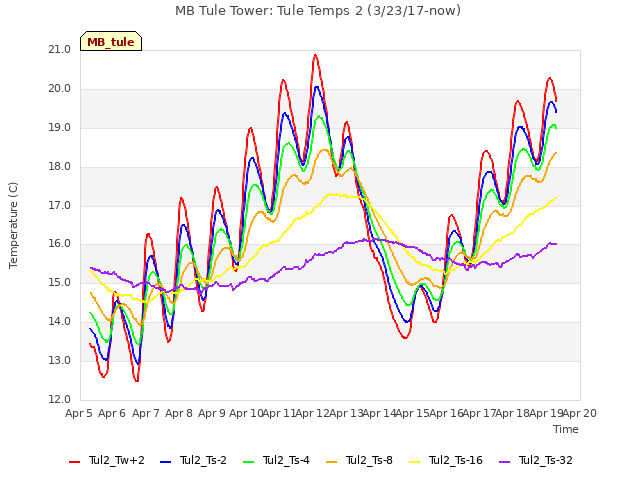
Task: Click the Apr 11 x-axis label
Action: (x=280, y=413)
